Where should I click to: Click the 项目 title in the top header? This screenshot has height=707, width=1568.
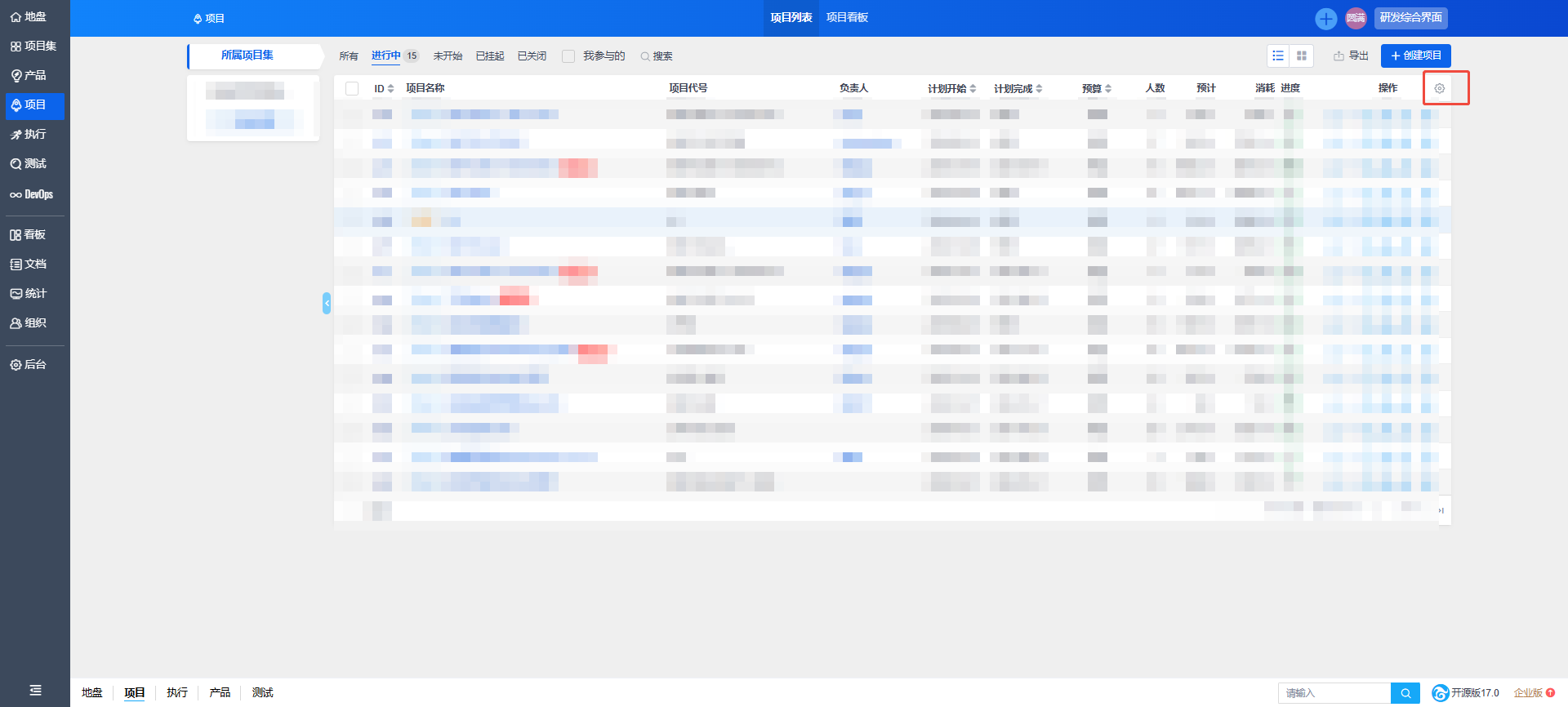209,18
